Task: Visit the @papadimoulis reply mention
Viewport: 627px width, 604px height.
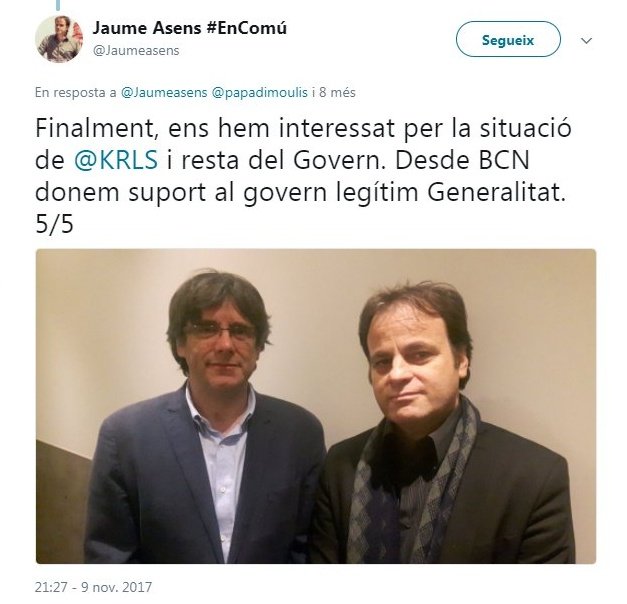Action: [260, 92]
